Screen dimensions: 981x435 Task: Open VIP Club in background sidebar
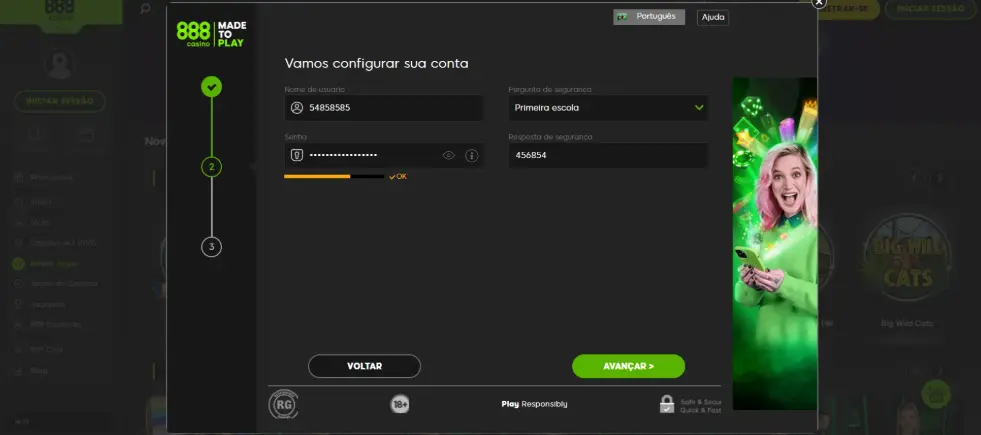(47, 349)
